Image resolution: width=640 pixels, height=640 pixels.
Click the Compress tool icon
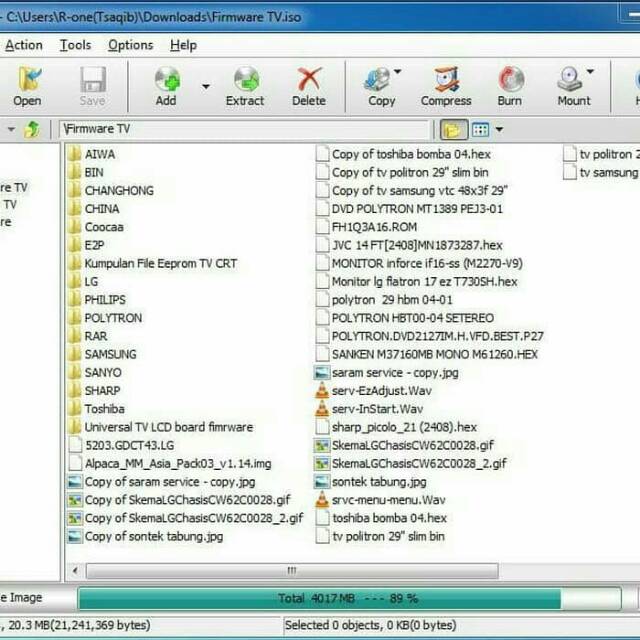[446, 85]
